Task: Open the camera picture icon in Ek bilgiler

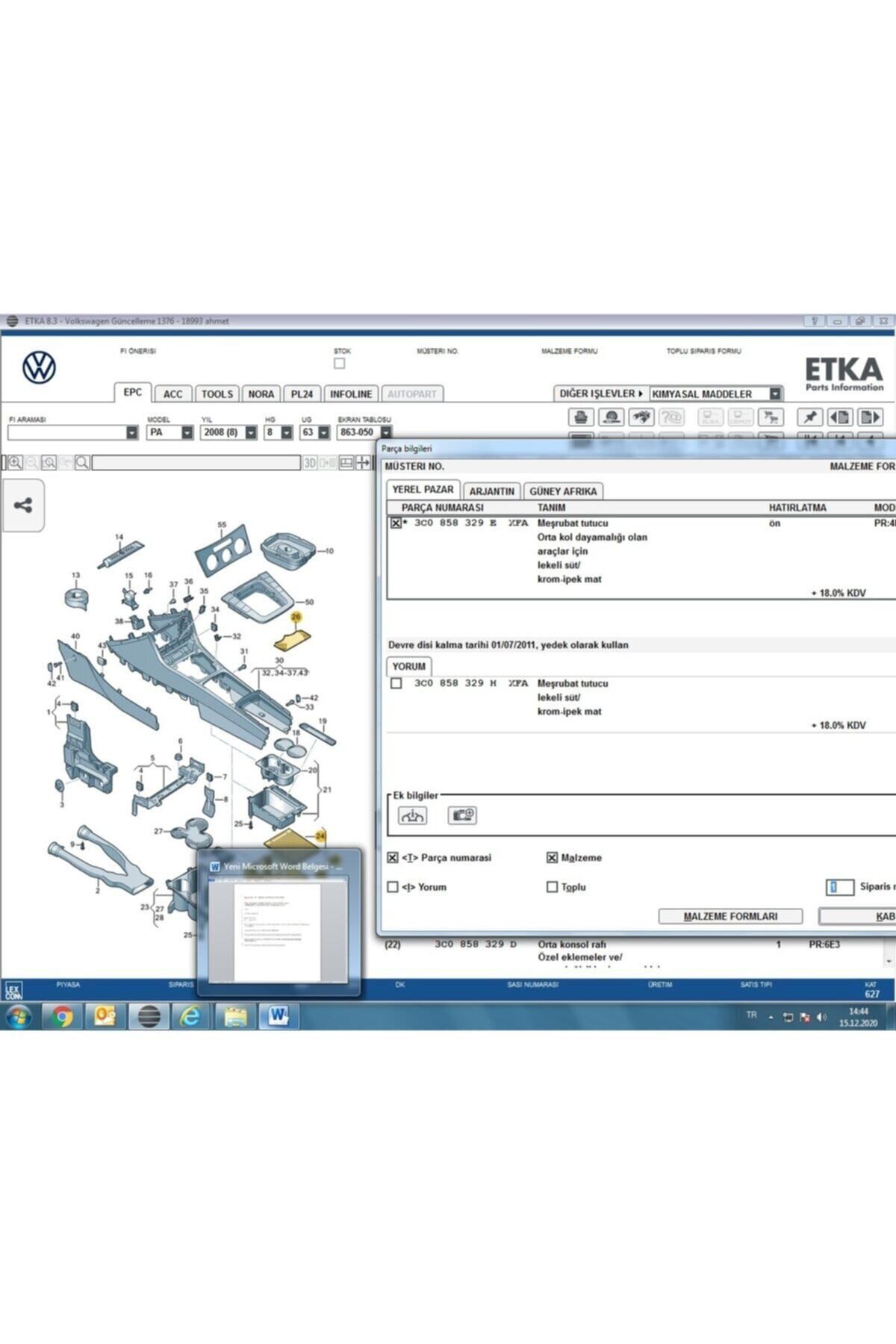Action: click(x=462, y=815)
